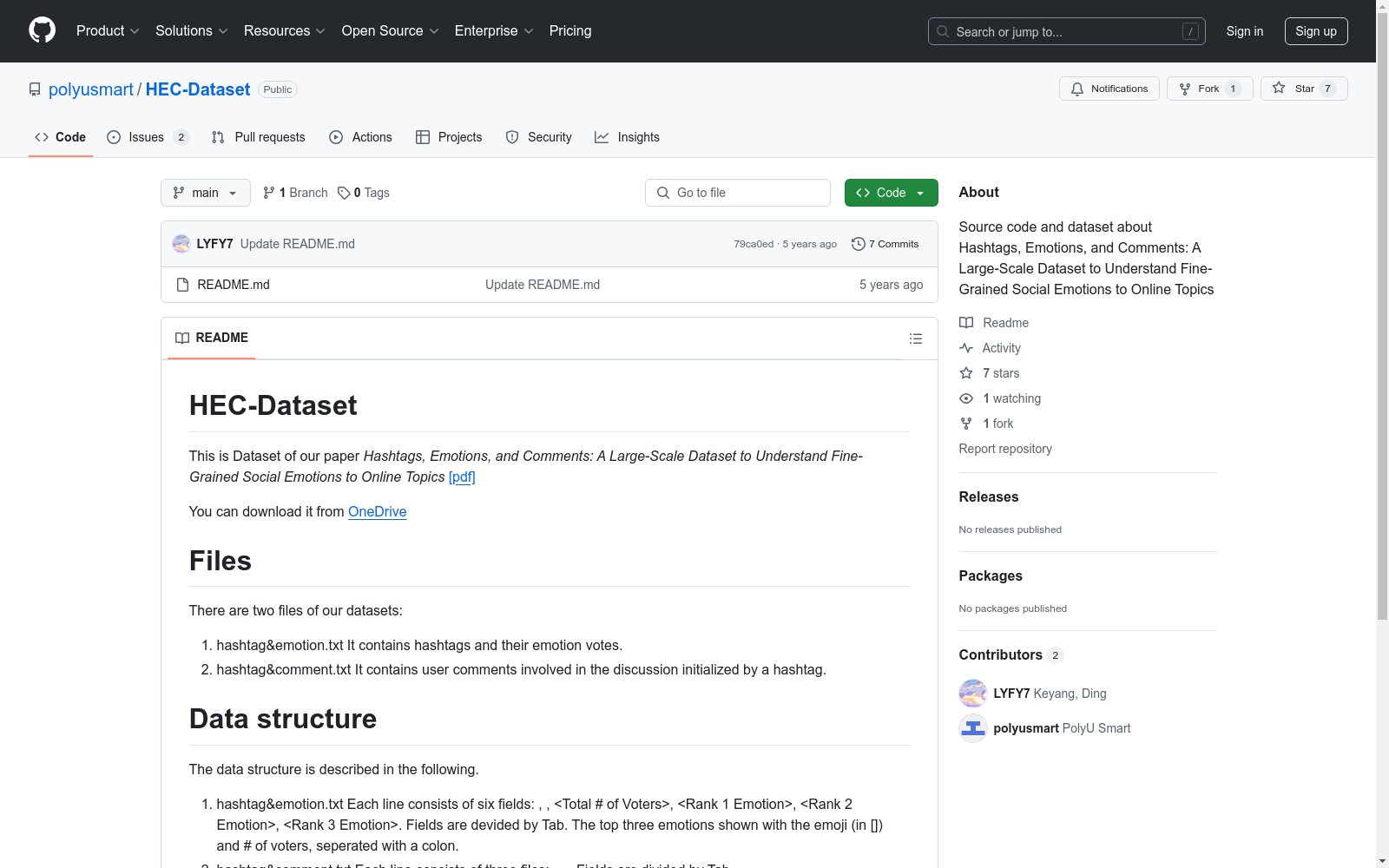Click the fork icon beside 1 fork
1389x868 pixels.
(966, 424)
